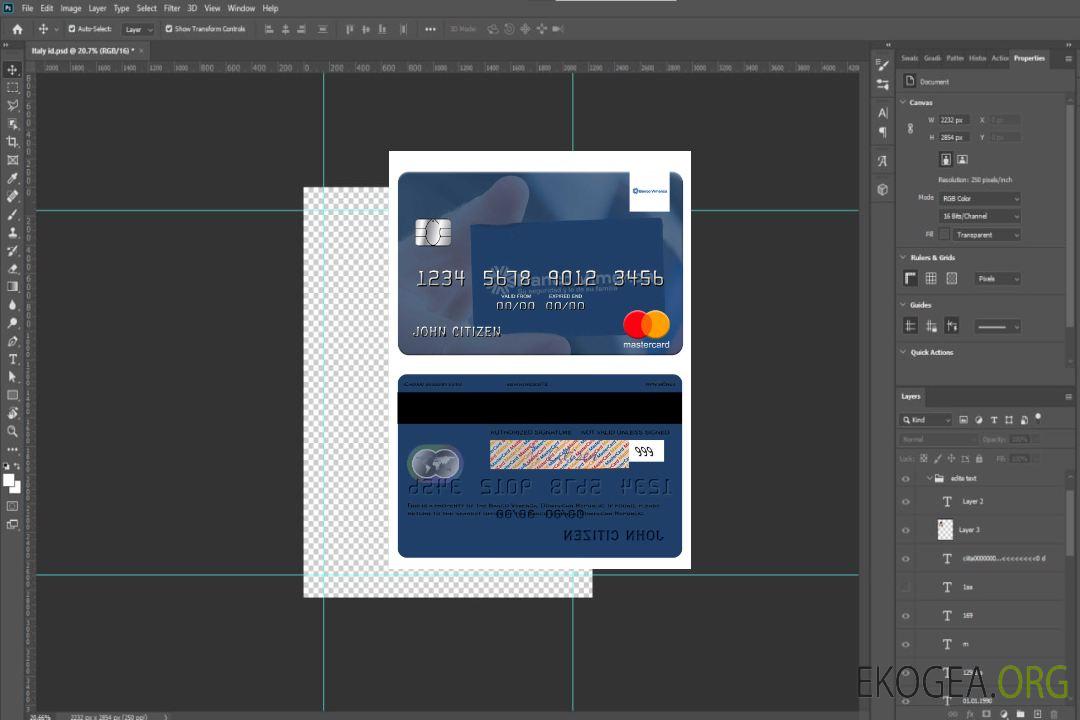Select the Horizontal Type tool
This screenshot has width=1080, height=720.
[12, 359]
